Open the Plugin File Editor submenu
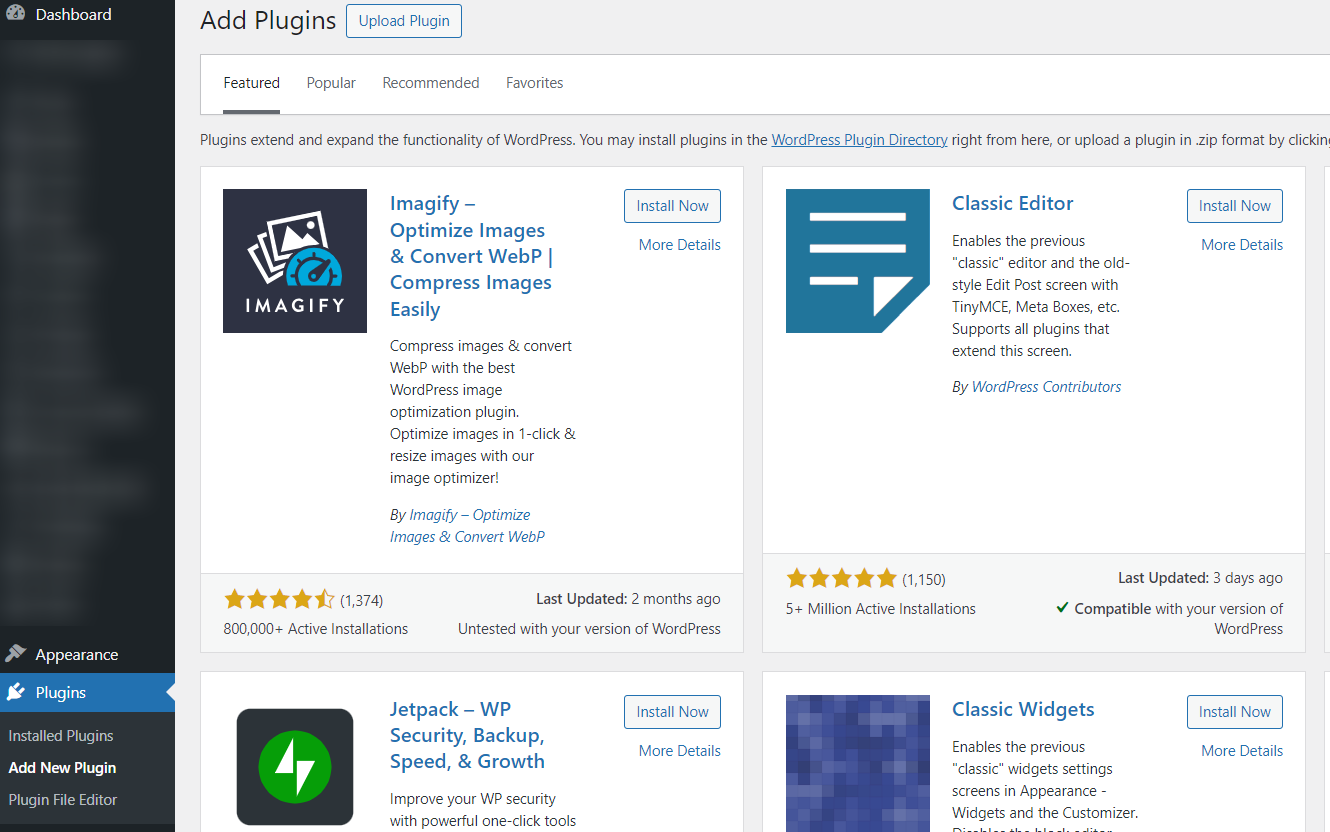 click(63, 800)
